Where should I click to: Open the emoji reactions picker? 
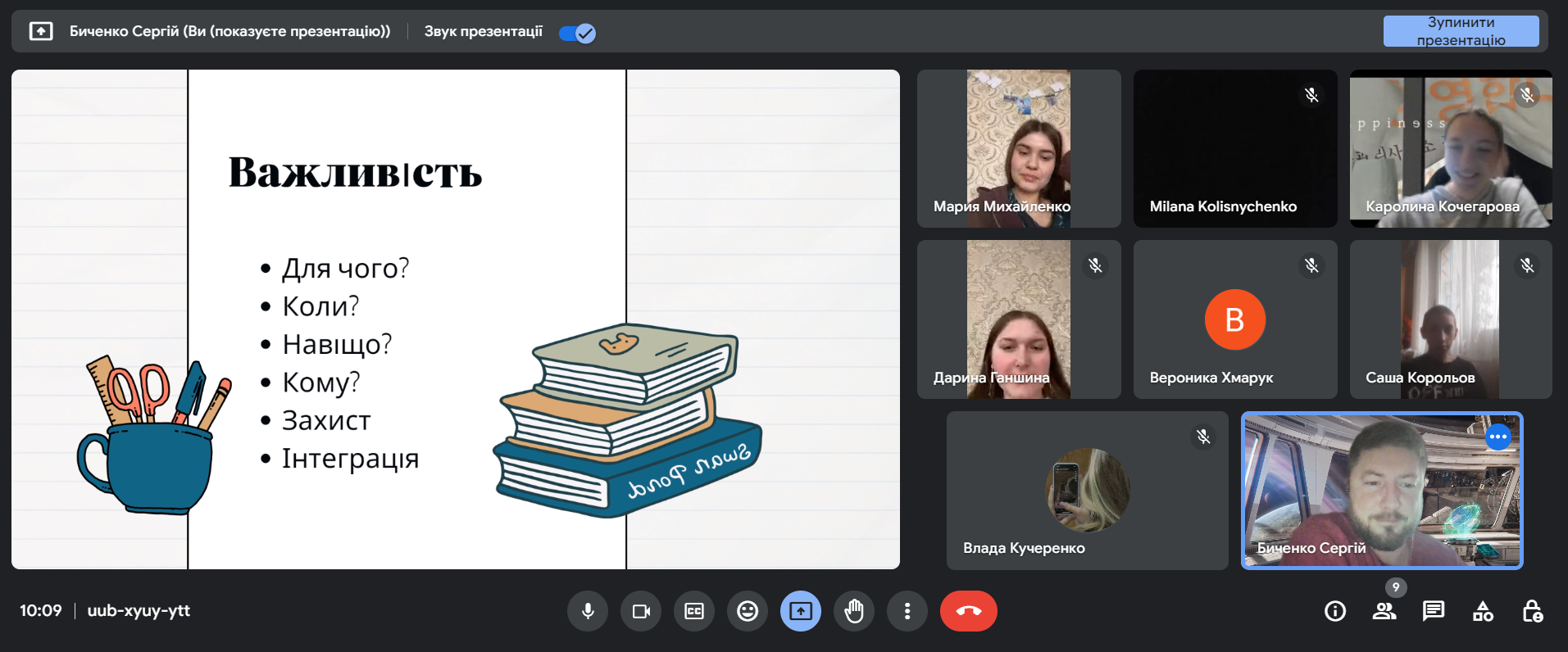coord(748,611)
